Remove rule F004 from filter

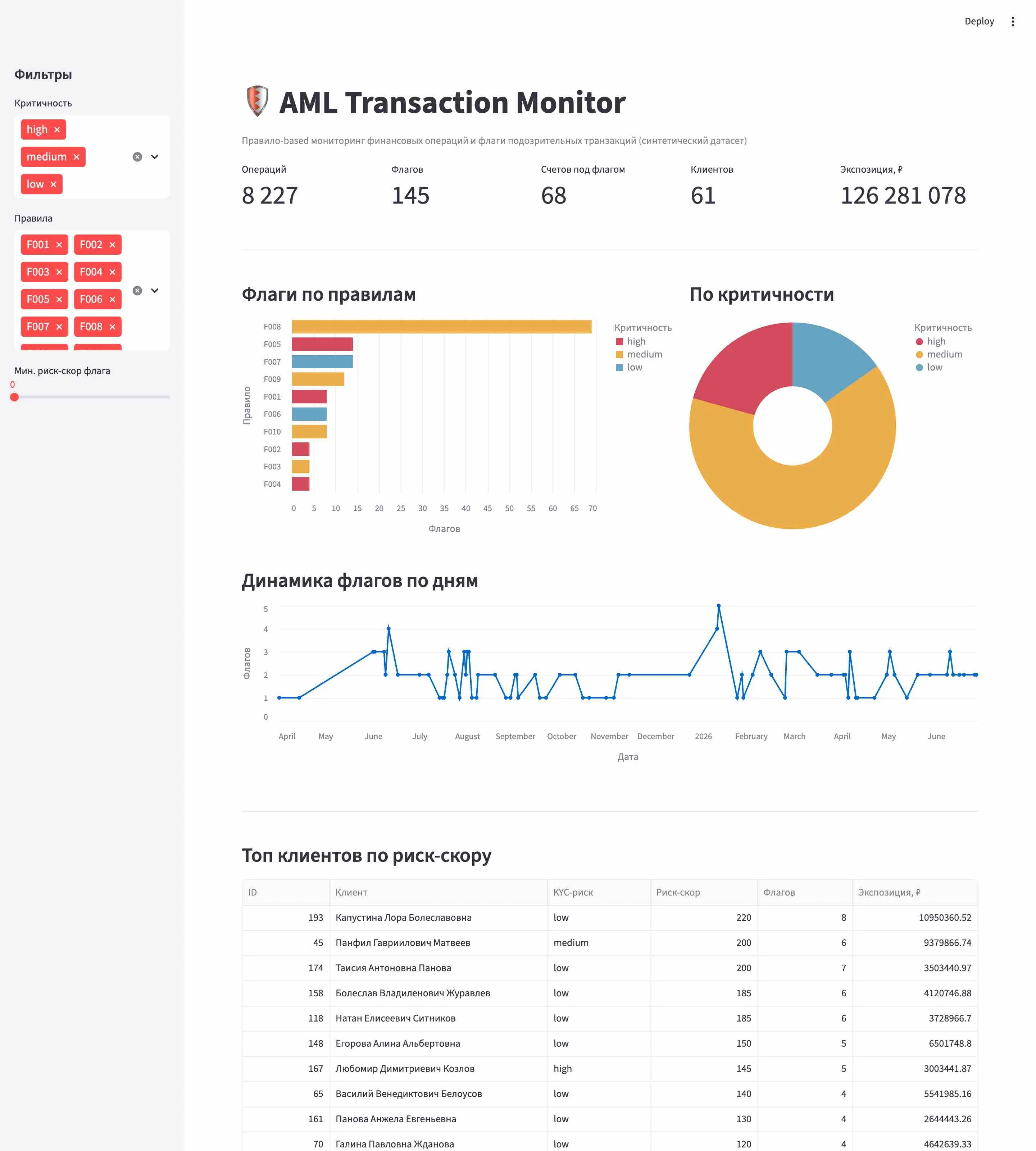[112, 272]
